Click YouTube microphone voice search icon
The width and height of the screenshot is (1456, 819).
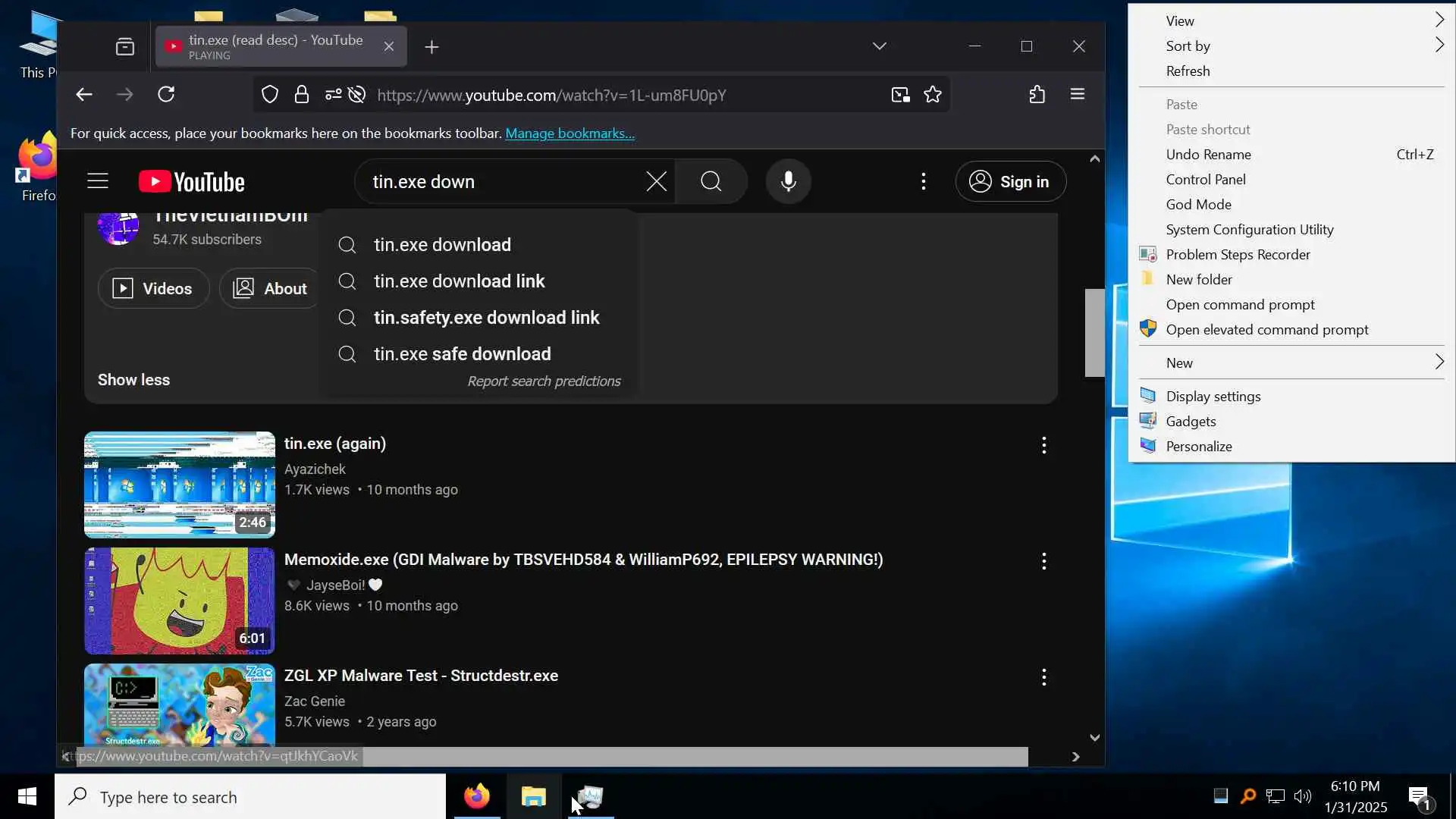pos(788,181)
